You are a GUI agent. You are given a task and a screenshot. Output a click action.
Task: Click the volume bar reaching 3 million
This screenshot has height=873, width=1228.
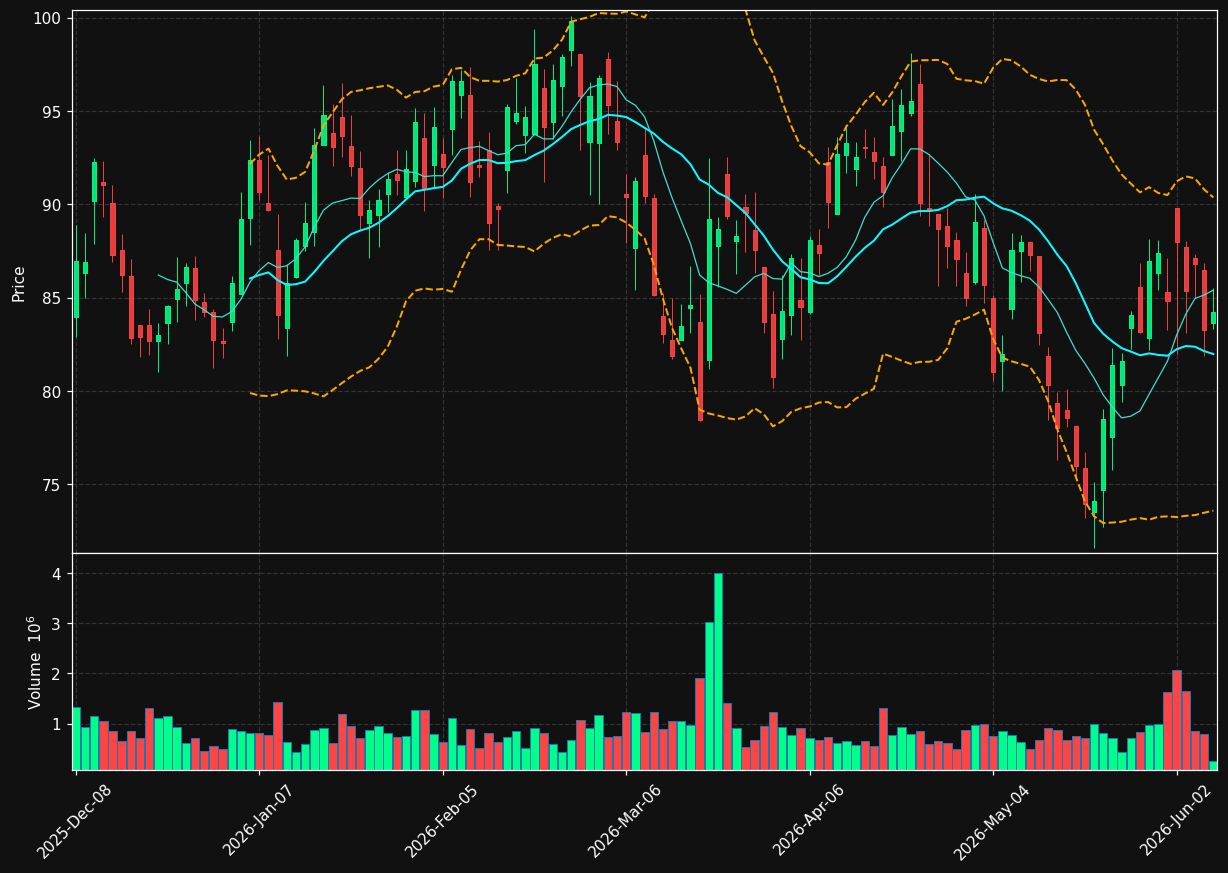[709, 696]
